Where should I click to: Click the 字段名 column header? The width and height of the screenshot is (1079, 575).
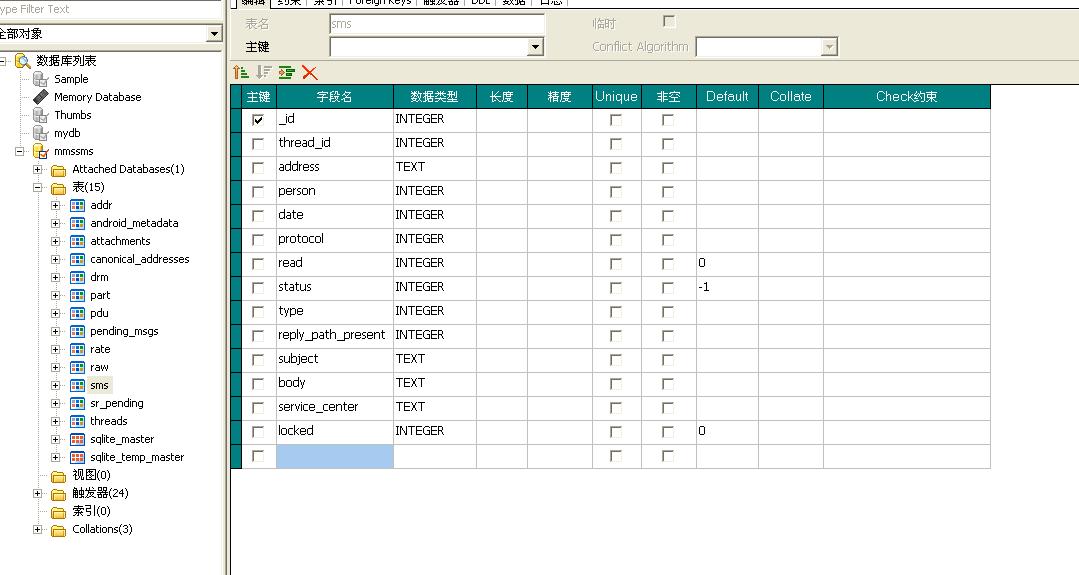tap(334, 97)
